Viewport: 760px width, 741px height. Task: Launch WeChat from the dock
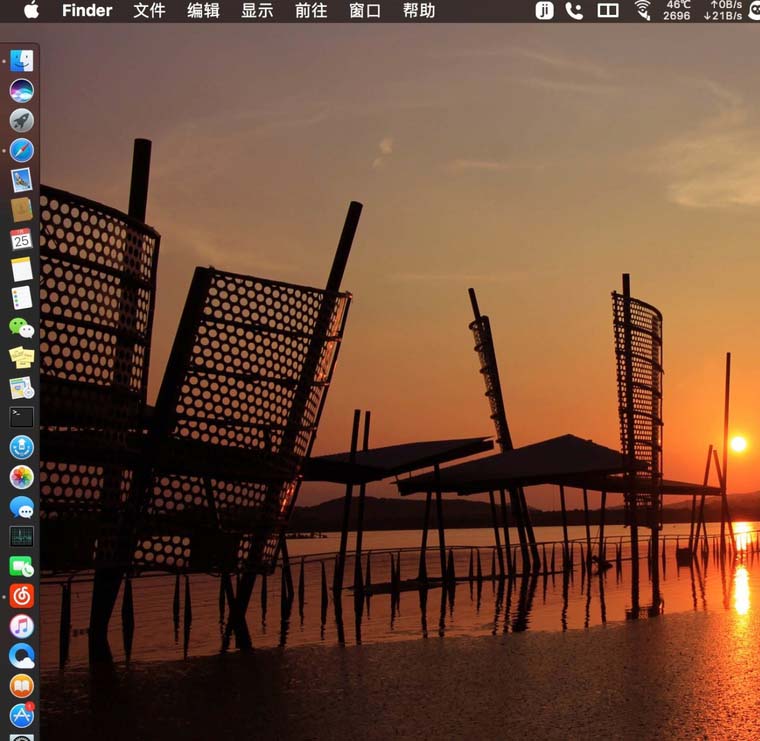21,328
